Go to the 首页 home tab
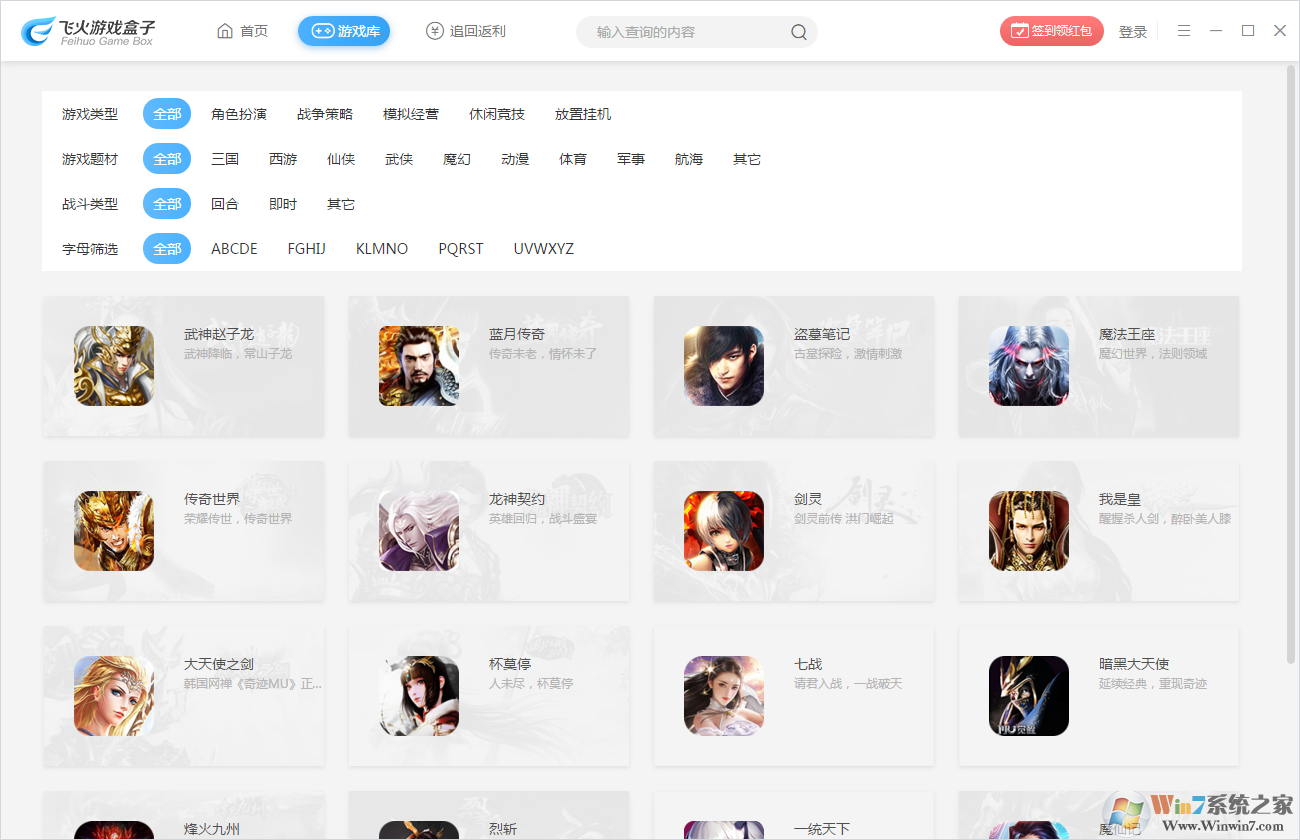Screen dimensions: 1300x840 coord(243,31)
